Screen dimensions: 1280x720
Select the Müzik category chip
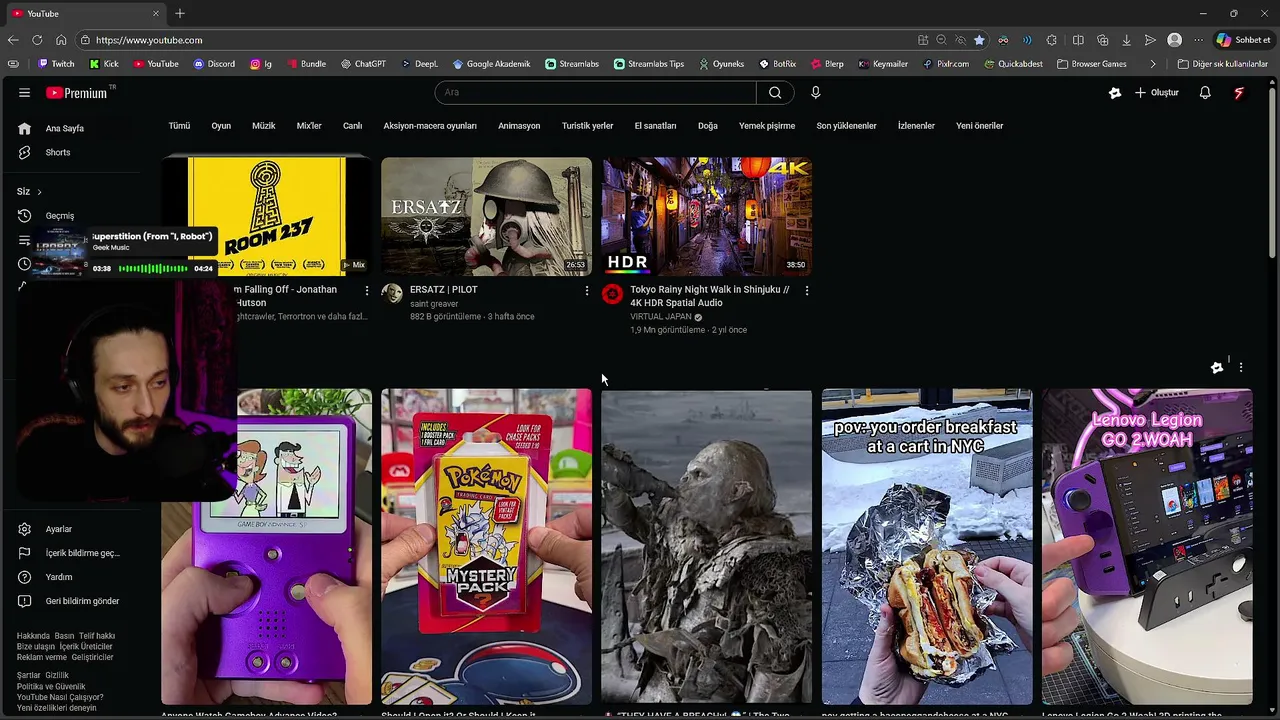tap(263, 126)
